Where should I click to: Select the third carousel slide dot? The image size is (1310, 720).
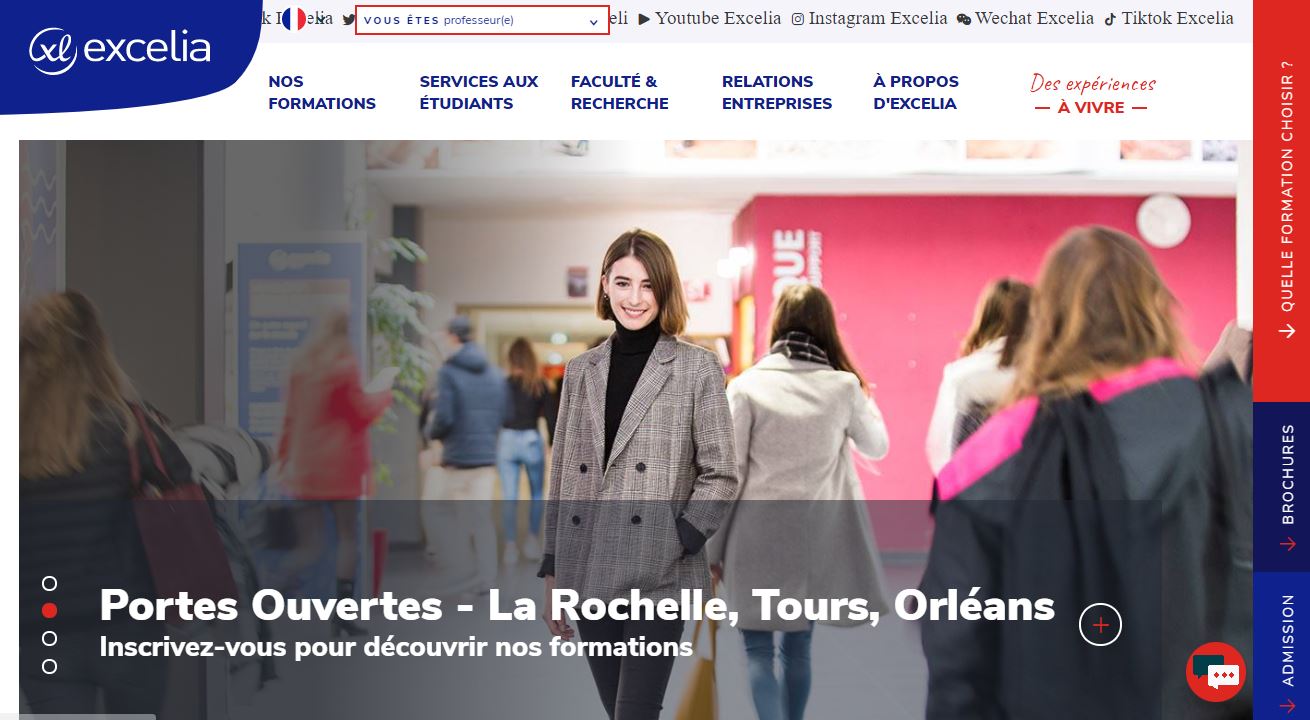tap(49, 638)
